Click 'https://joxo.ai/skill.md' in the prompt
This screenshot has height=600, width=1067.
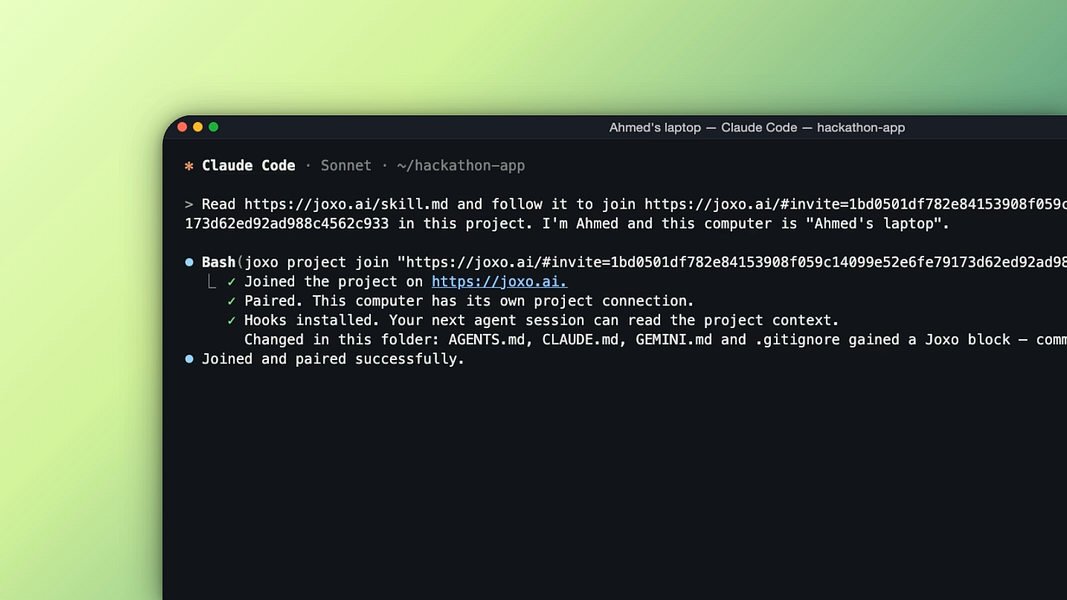click(346, 204)
